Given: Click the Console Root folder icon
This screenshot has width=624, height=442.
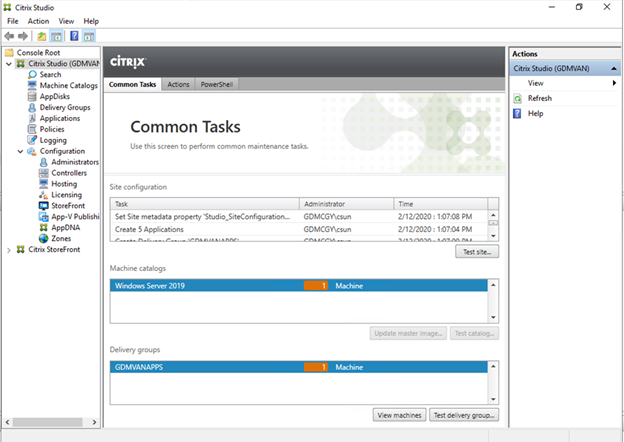Looking at the screenshot, I should coord(9,53).
